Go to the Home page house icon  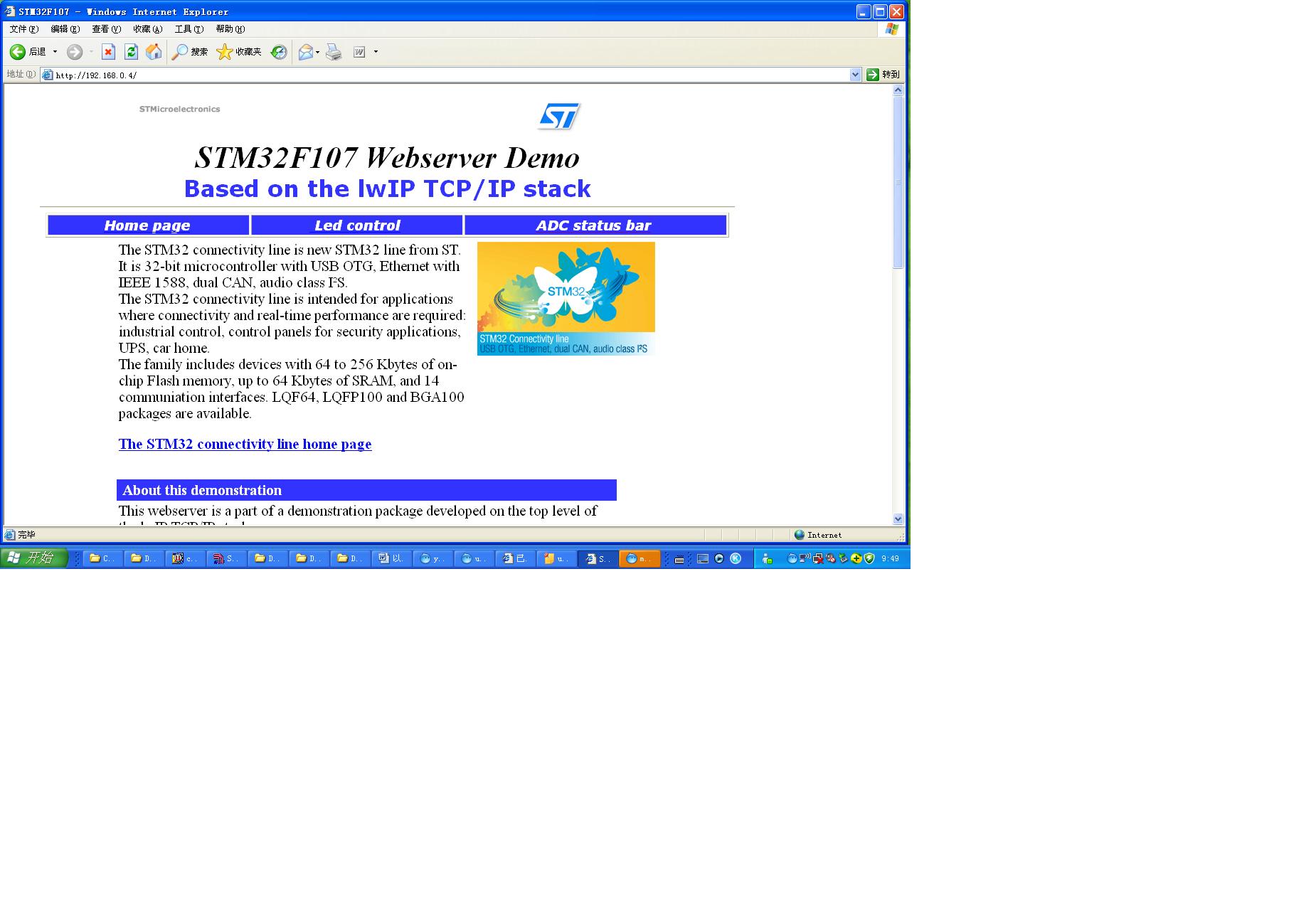tap(154, 52)
